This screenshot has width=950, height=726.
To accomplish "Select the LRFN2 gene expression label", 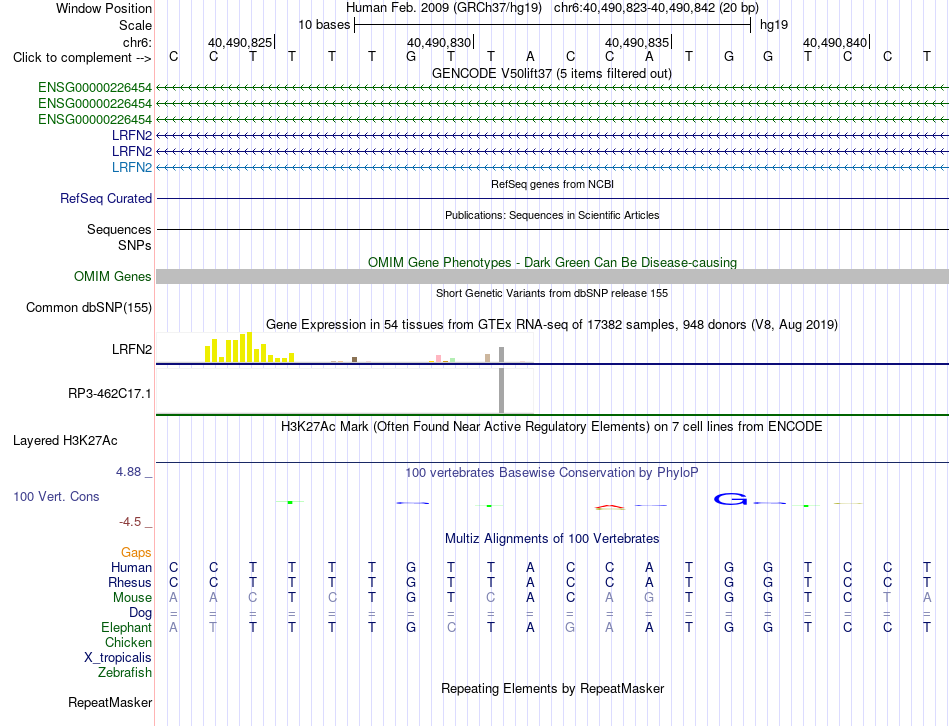I will click(132, 349).
